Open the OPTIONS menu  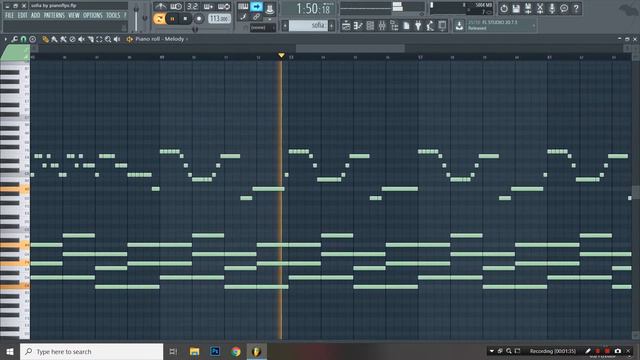pos(93,15)
